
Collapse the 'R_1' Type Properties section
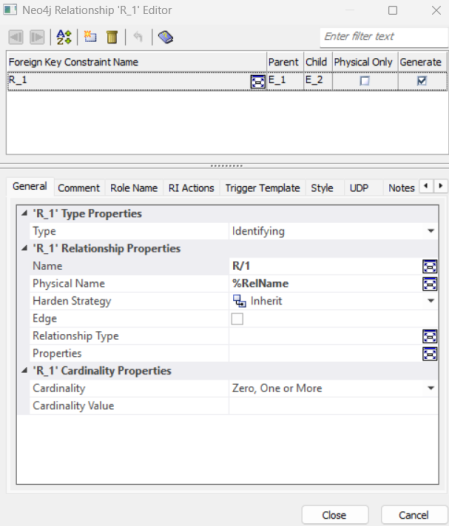[x=24, y=213]
